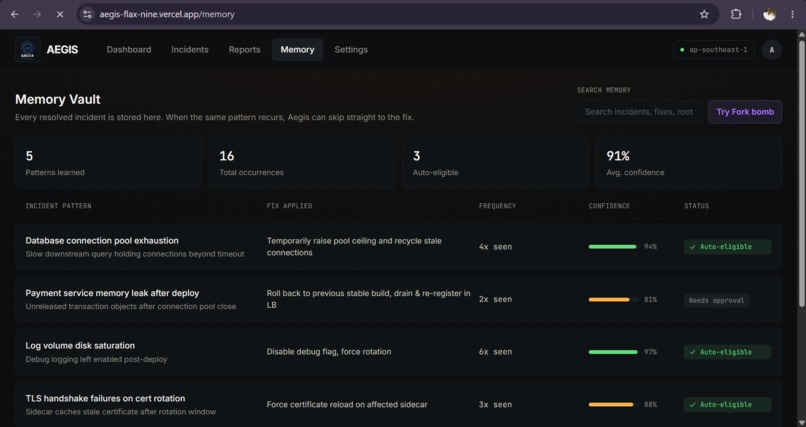Open Log volume disk saturation pattern
This screenshot has height=427, width=806.
tap(398, 352)
